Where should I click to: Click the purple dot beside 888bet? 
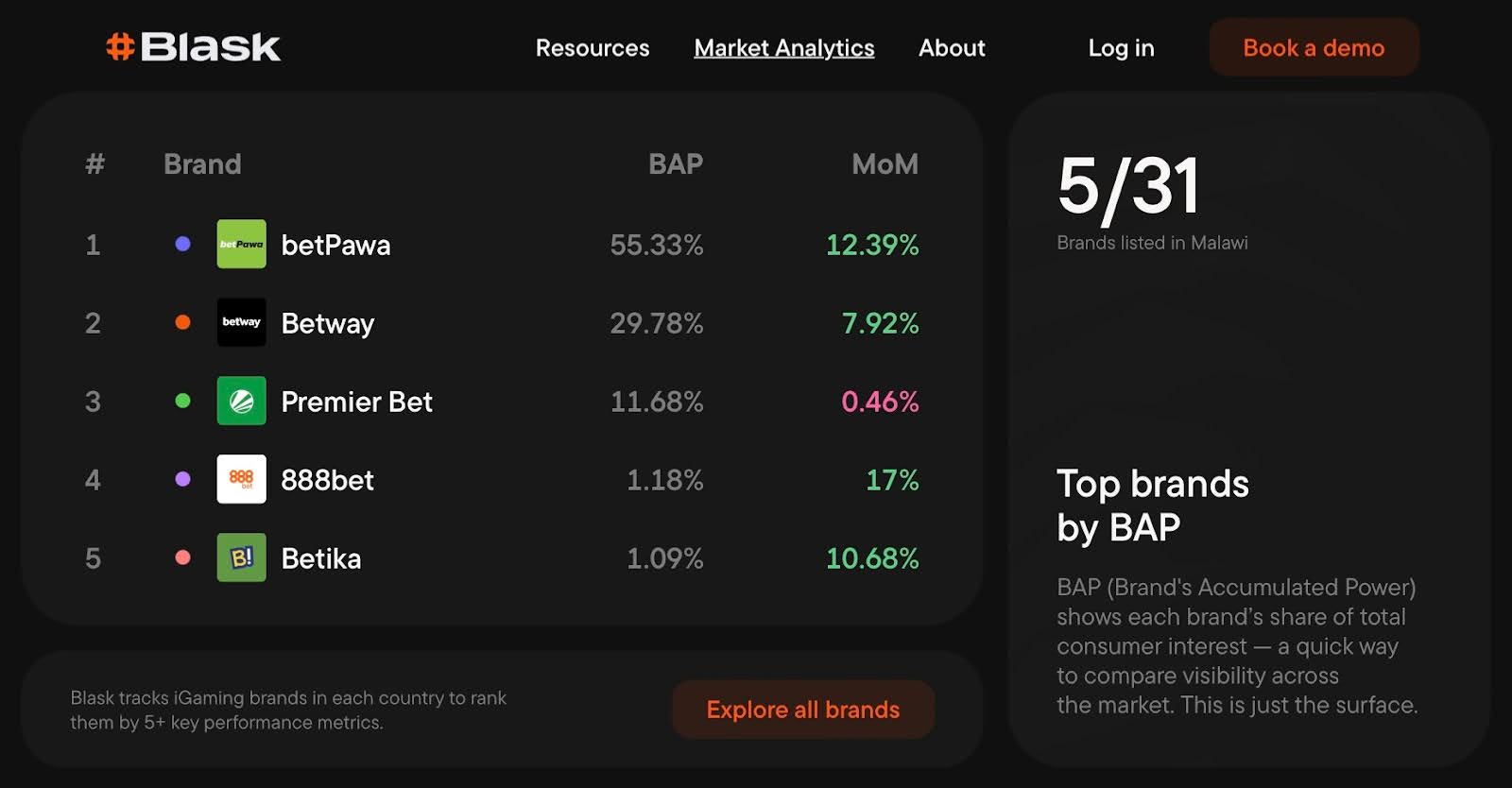(183, 479)
